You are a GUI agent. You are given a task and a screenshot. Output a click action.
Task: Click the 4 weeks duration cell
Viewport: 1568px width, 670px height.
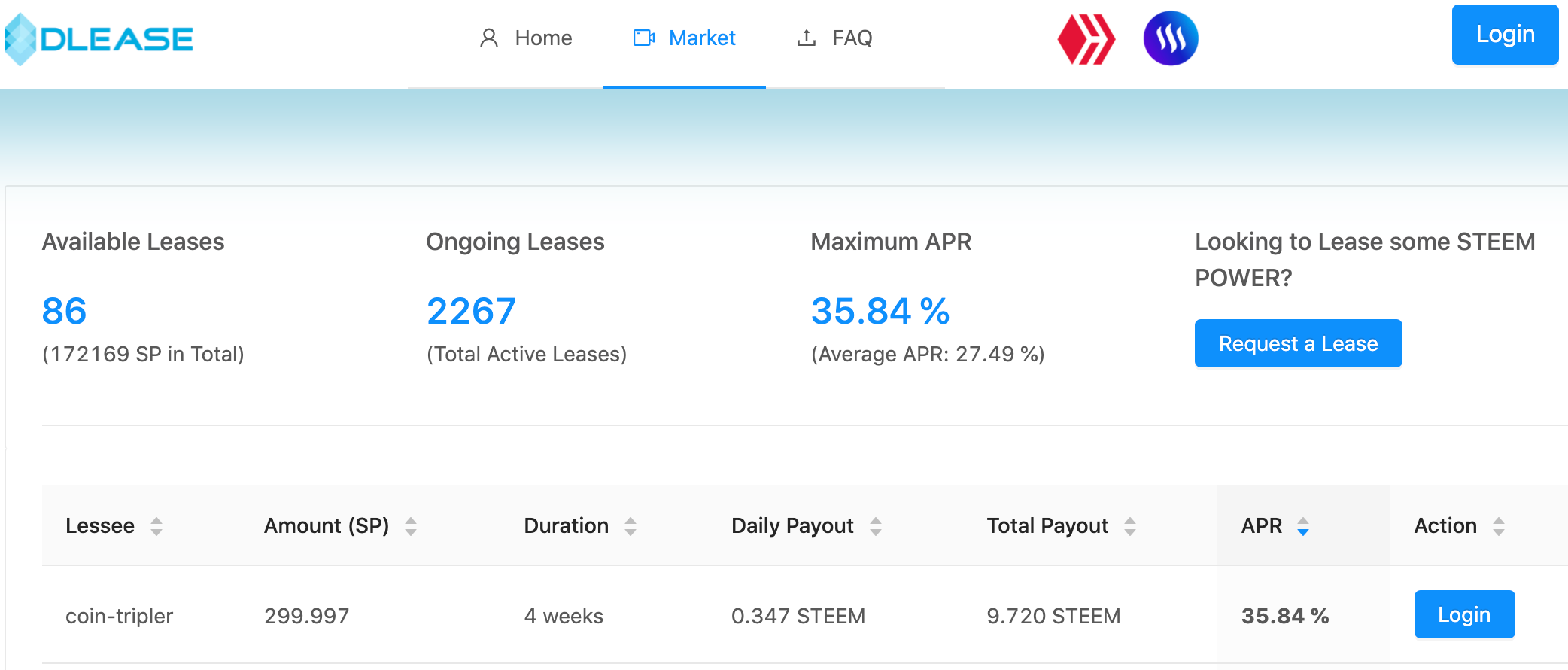564,616
